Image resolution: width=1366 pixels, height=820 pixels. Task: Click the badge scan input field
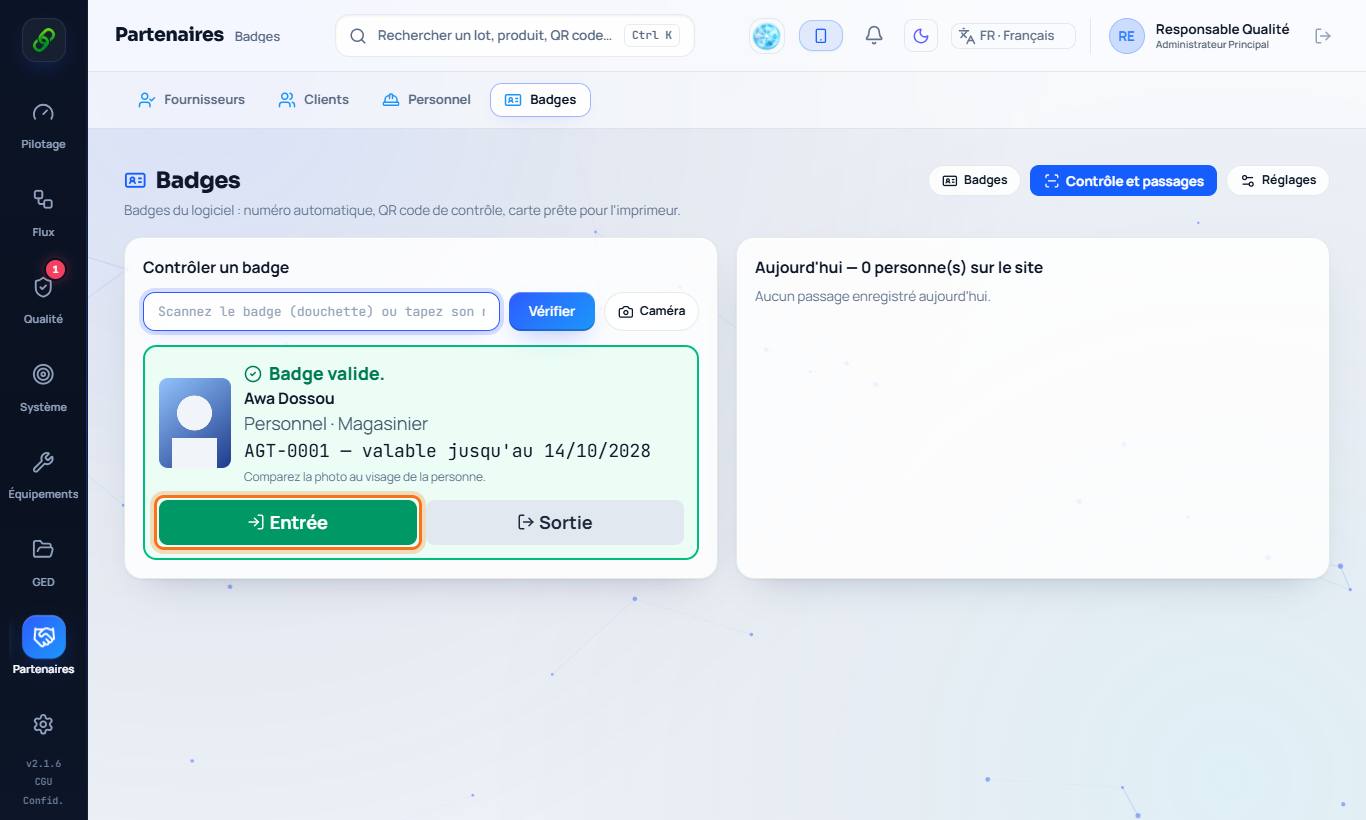click(x=321, y=312)
